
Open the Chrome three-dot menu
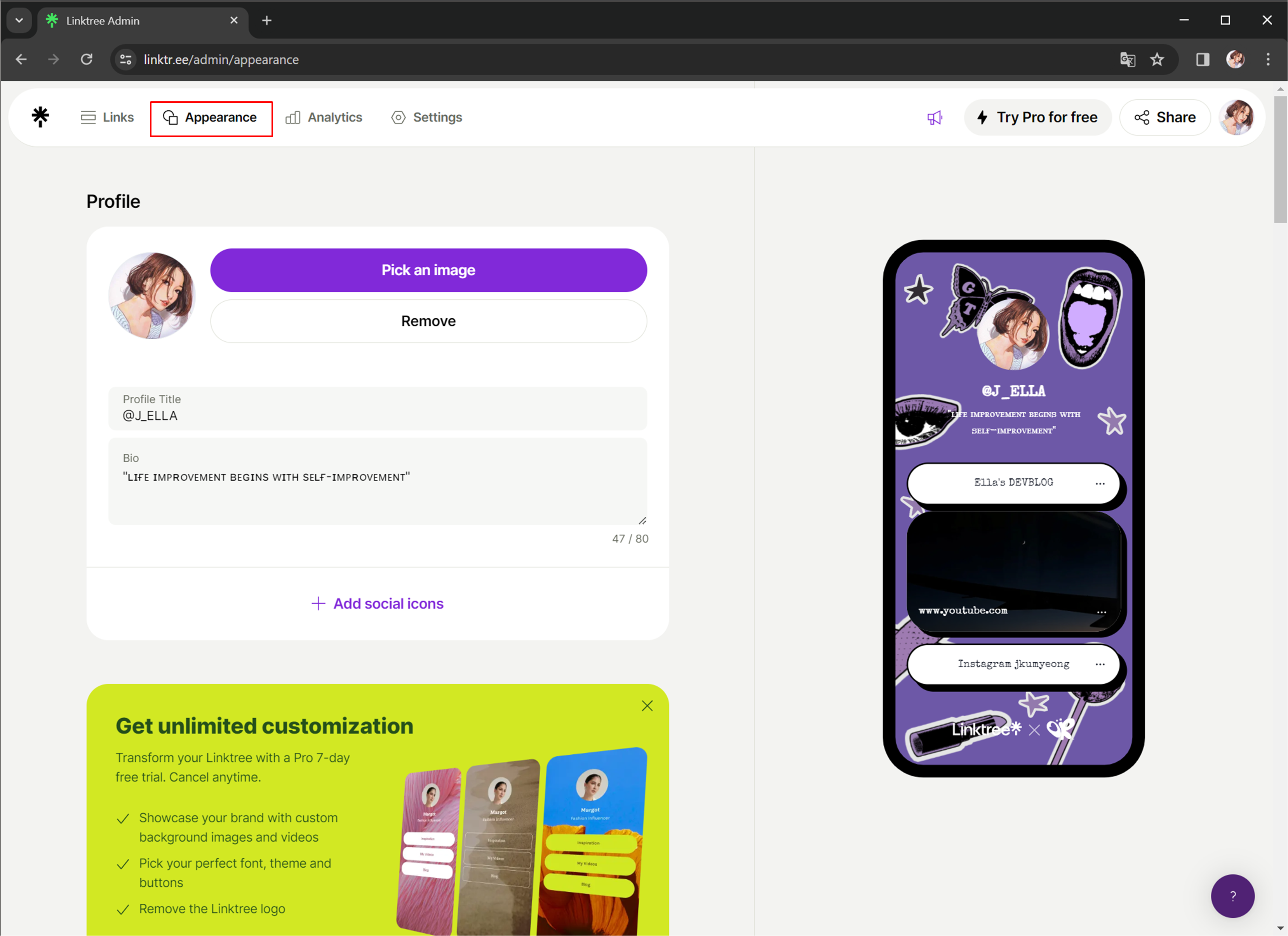tap(1267, 60)
